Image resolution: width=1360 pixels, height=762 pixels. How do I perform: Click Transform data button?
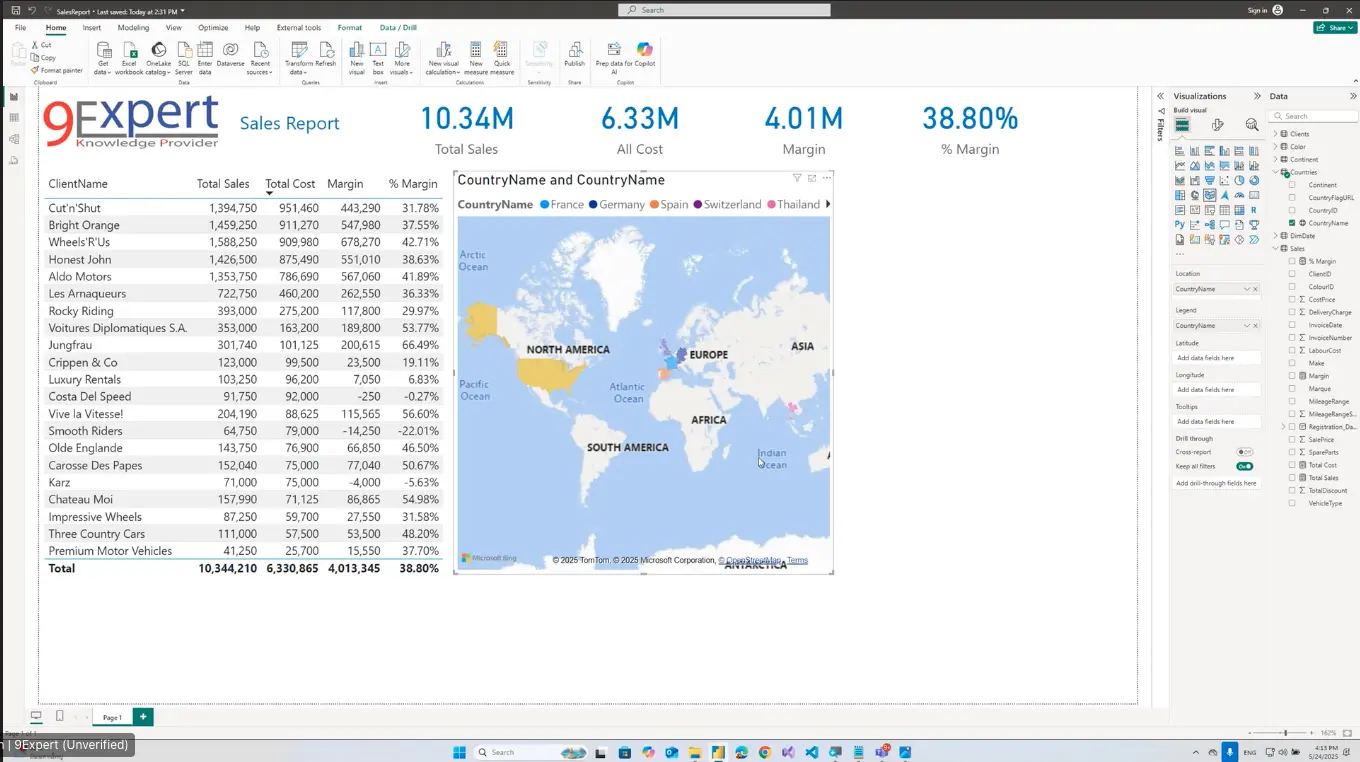299,58
